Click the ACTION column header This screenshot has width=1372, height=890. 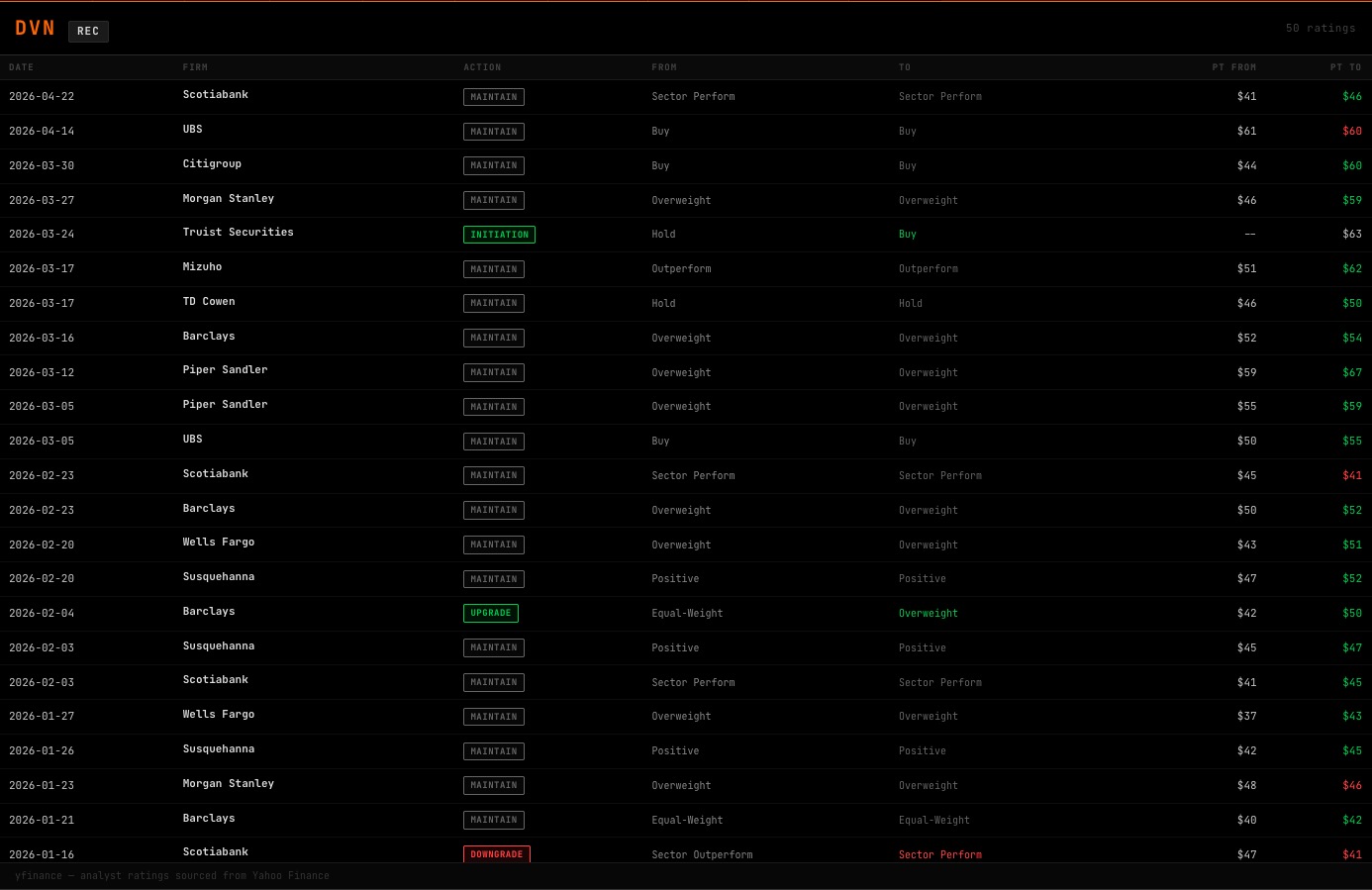pyautogui.click(x=482, y=67)
